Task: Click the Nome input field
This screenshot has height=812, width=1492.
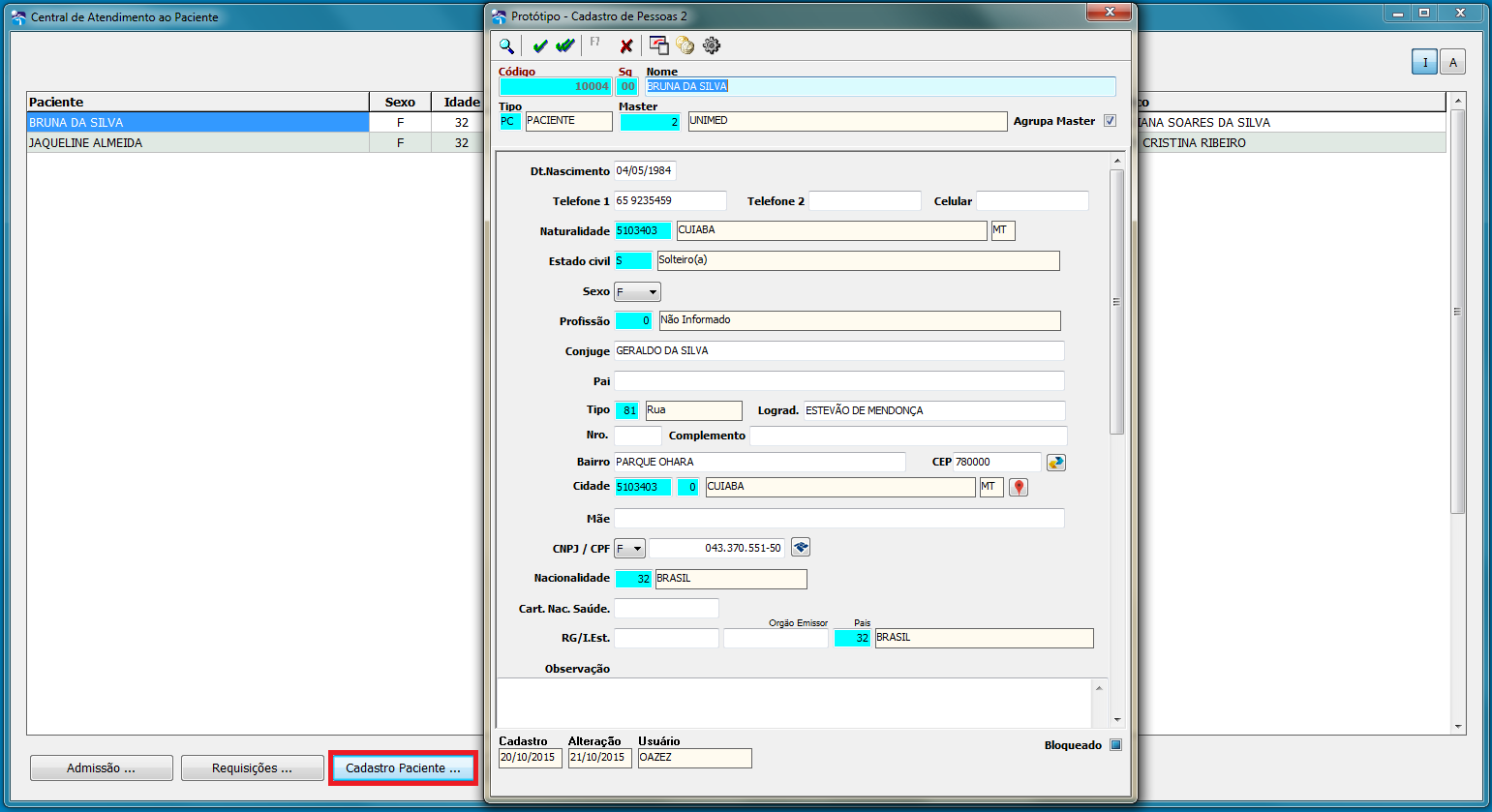Action: pyautogui.click(x=880, y=86)
